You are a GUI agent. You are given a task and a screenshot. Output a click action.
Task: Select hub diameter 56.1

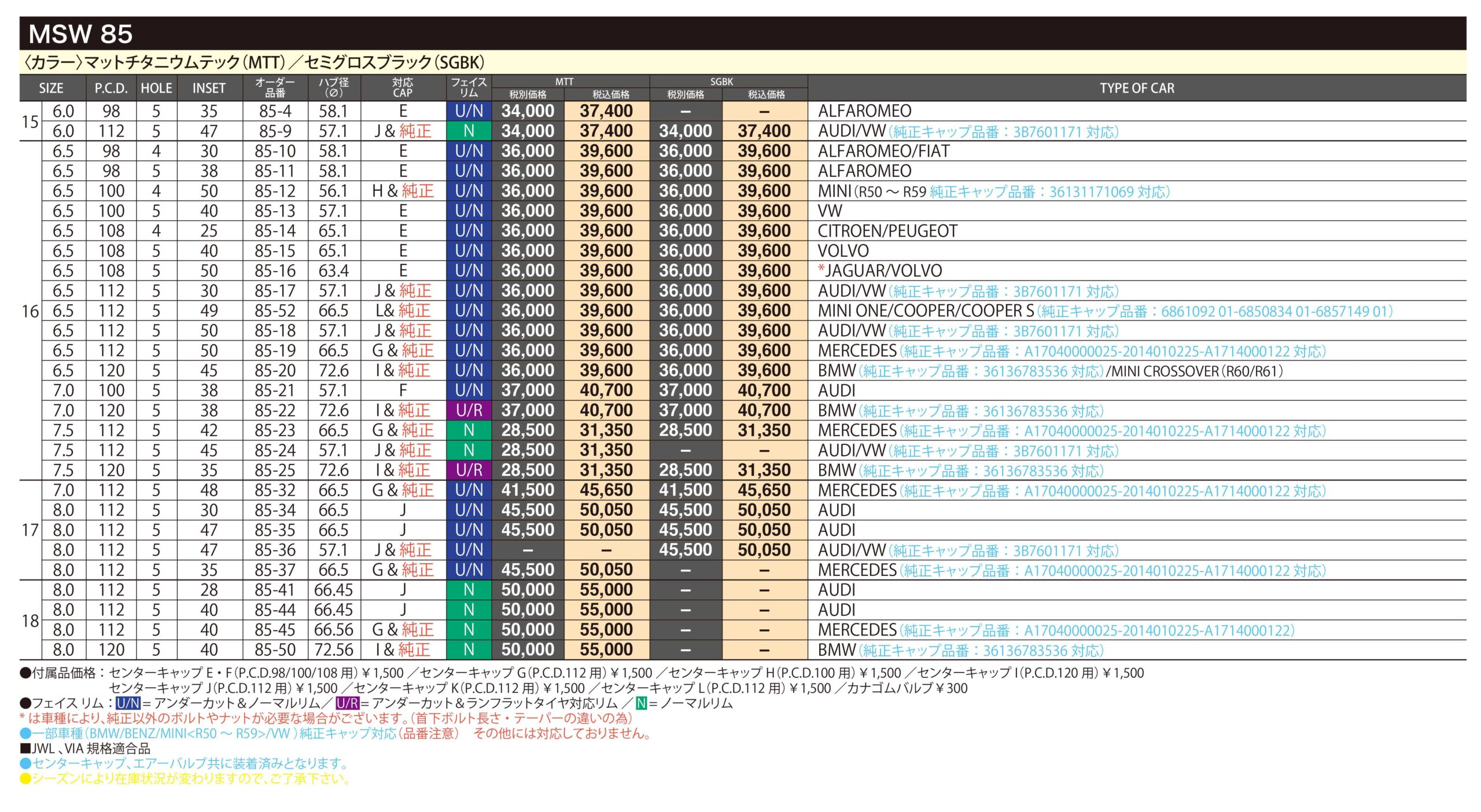click(334, 191)
